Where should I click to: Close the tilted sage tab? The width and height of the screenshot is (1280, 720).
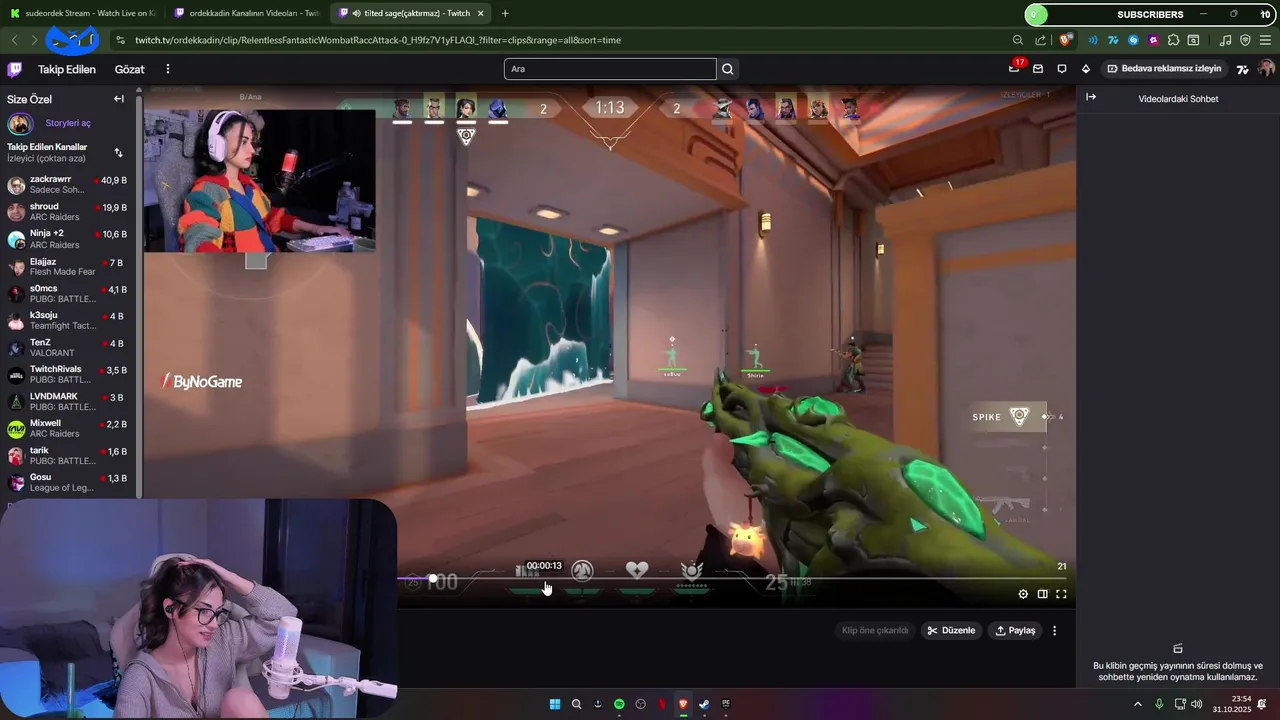point(481,13)
